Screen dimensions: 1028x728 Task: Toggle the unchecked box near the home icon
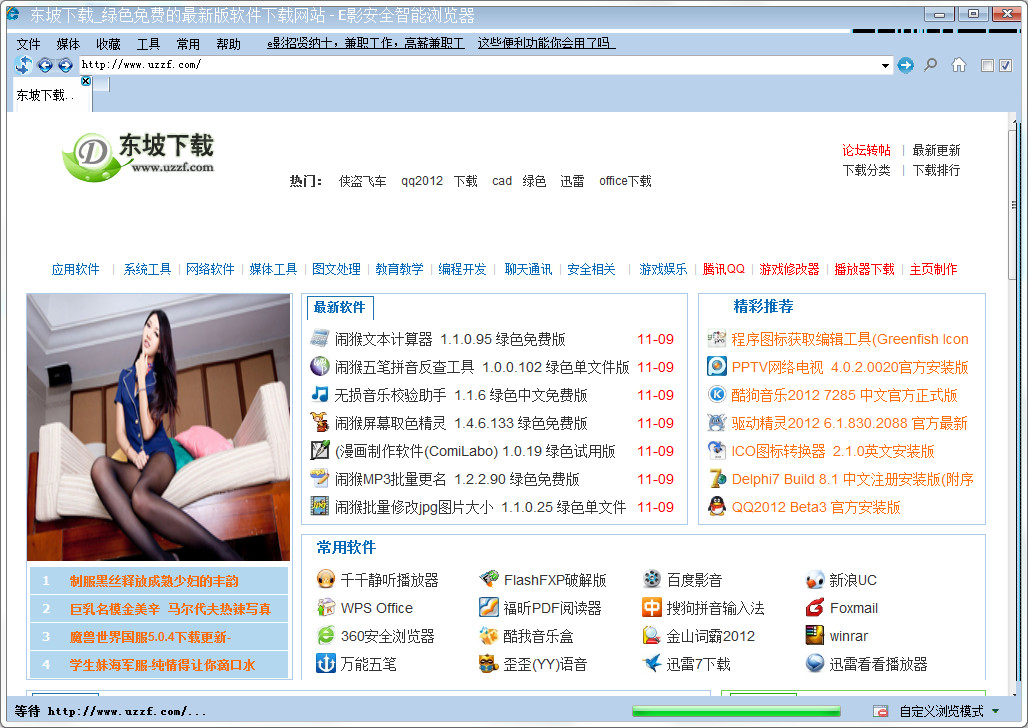point(987,66)
